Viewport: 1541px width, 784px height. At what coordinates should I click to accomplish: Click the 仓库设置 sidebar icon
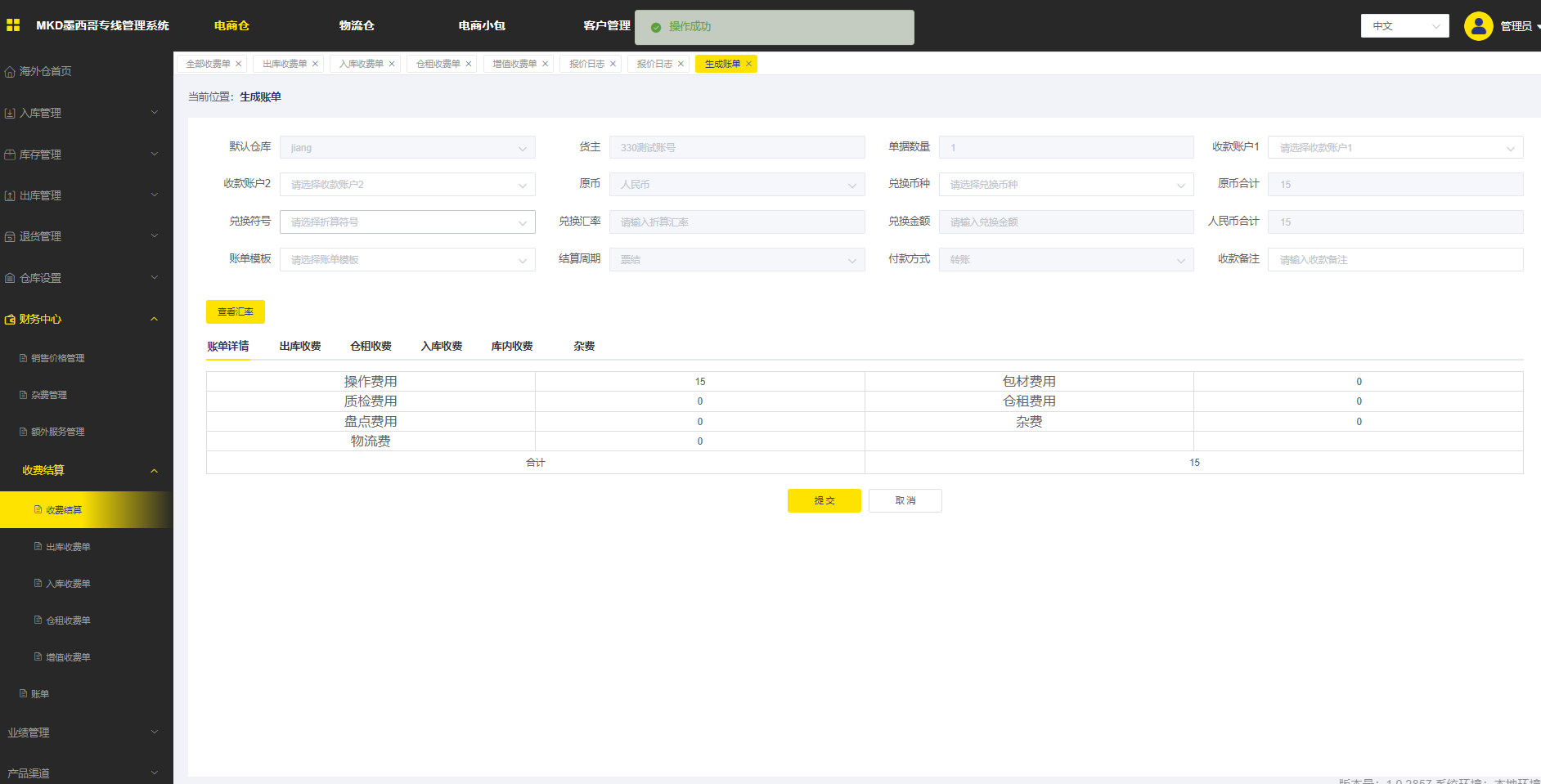10,279
